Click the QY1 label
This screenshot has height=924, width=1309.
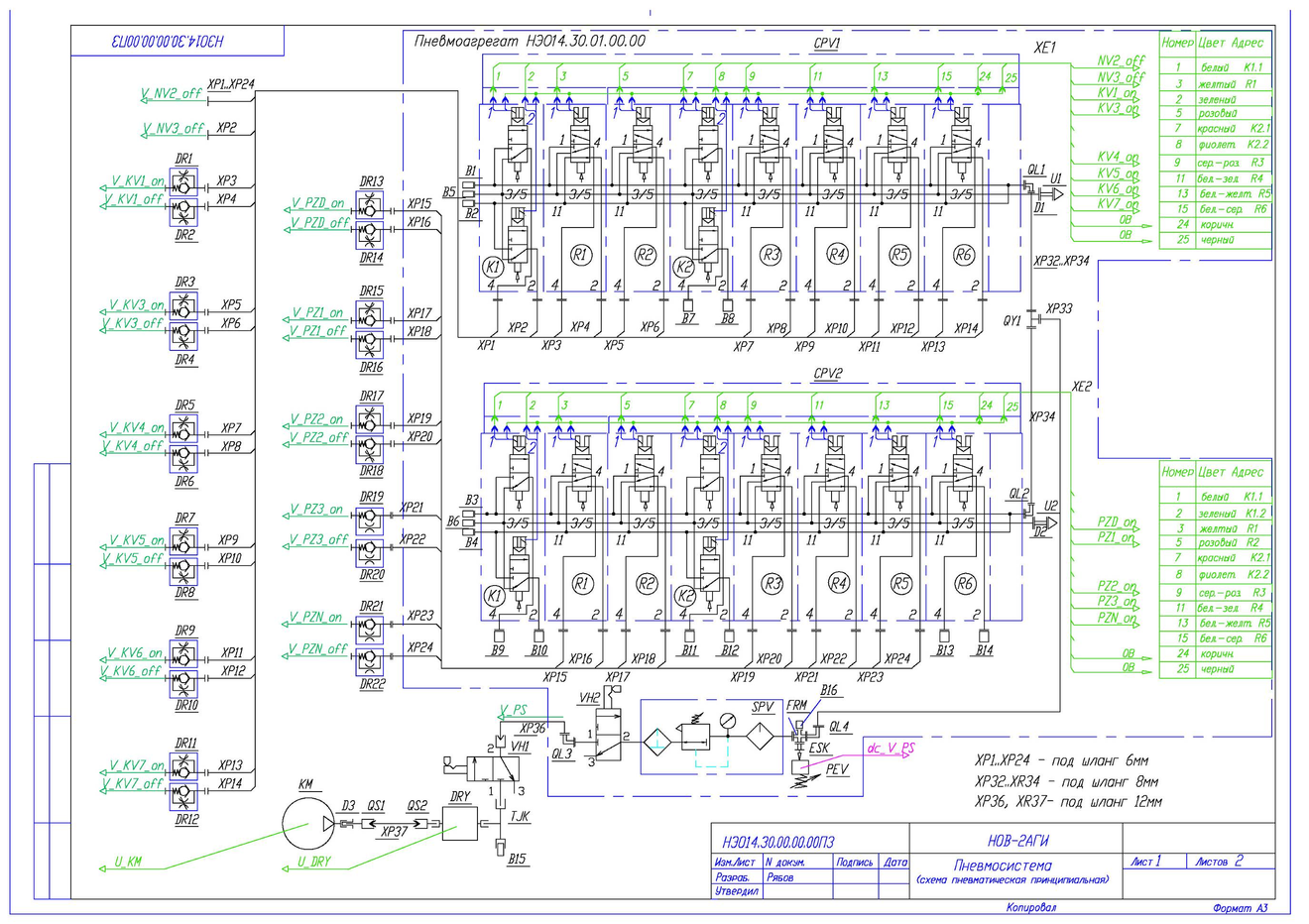coord(1011,321)
